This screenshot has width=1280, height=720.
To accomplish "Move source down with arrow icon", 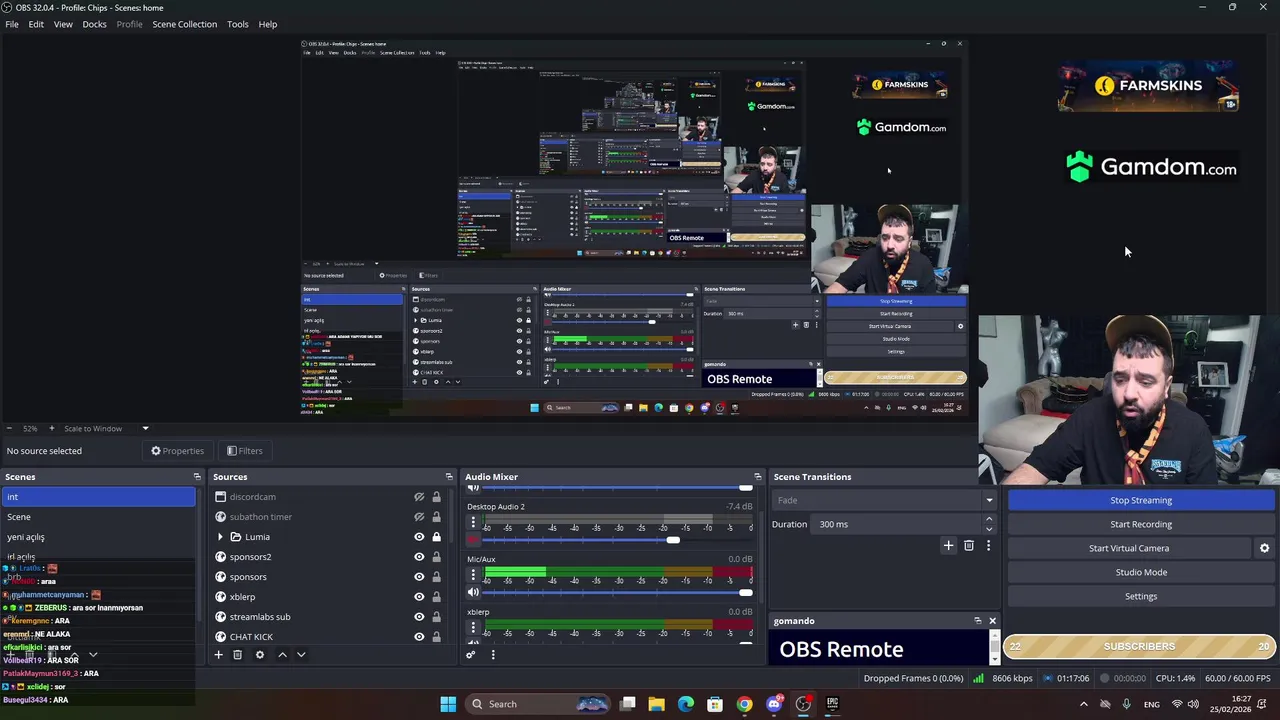I will (301, 655).
